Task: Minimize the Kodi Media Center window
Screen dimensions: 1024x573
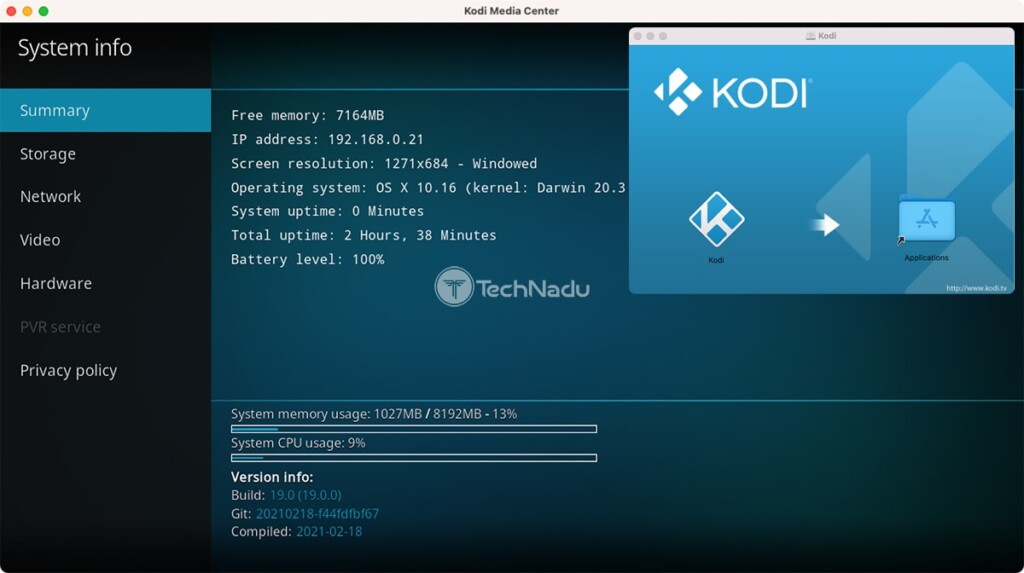Action: [x=27, y=11]
